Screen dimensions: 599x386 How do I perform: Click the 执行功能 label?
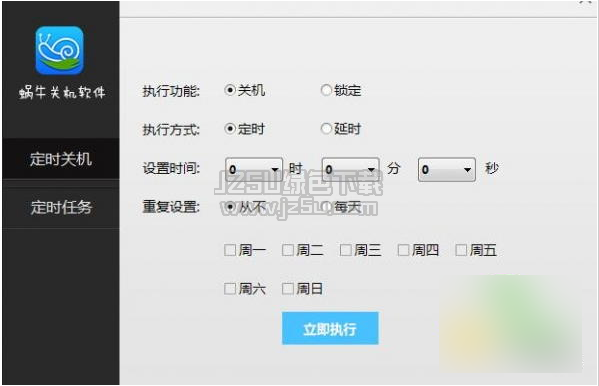[171, 91]
